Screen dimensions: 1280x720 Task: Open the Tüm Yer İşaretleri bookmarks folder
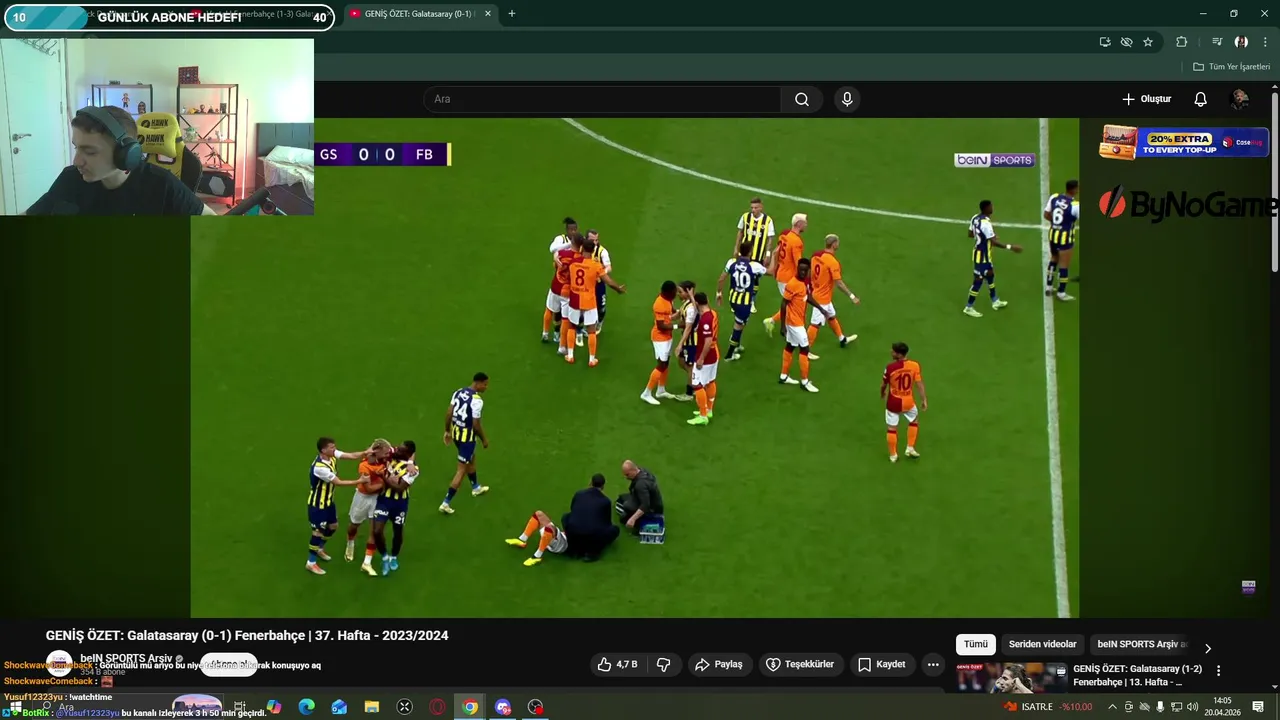pos(1231,67)
